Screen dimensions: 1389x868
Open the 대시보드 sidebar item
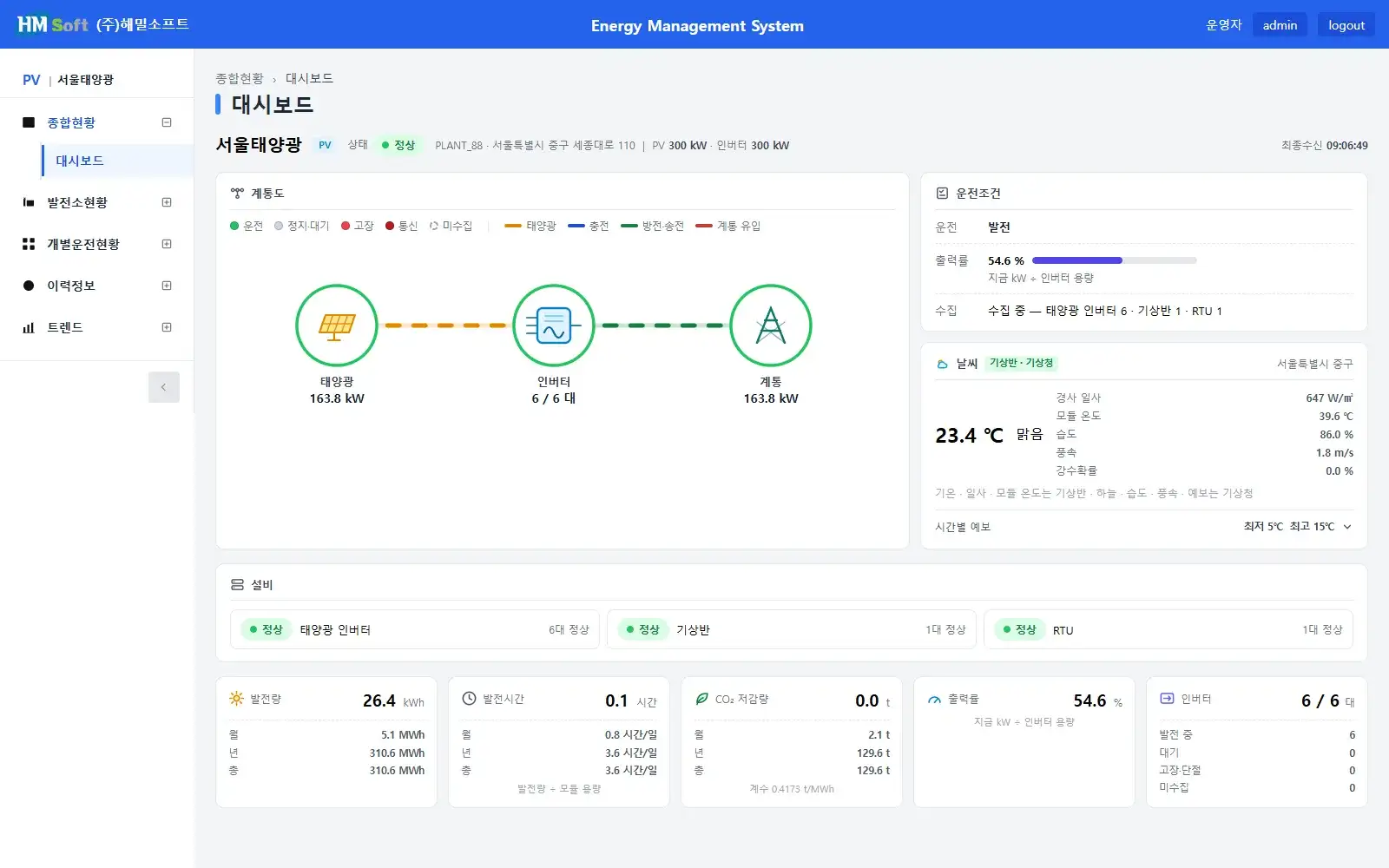click(x=117, y=161)
